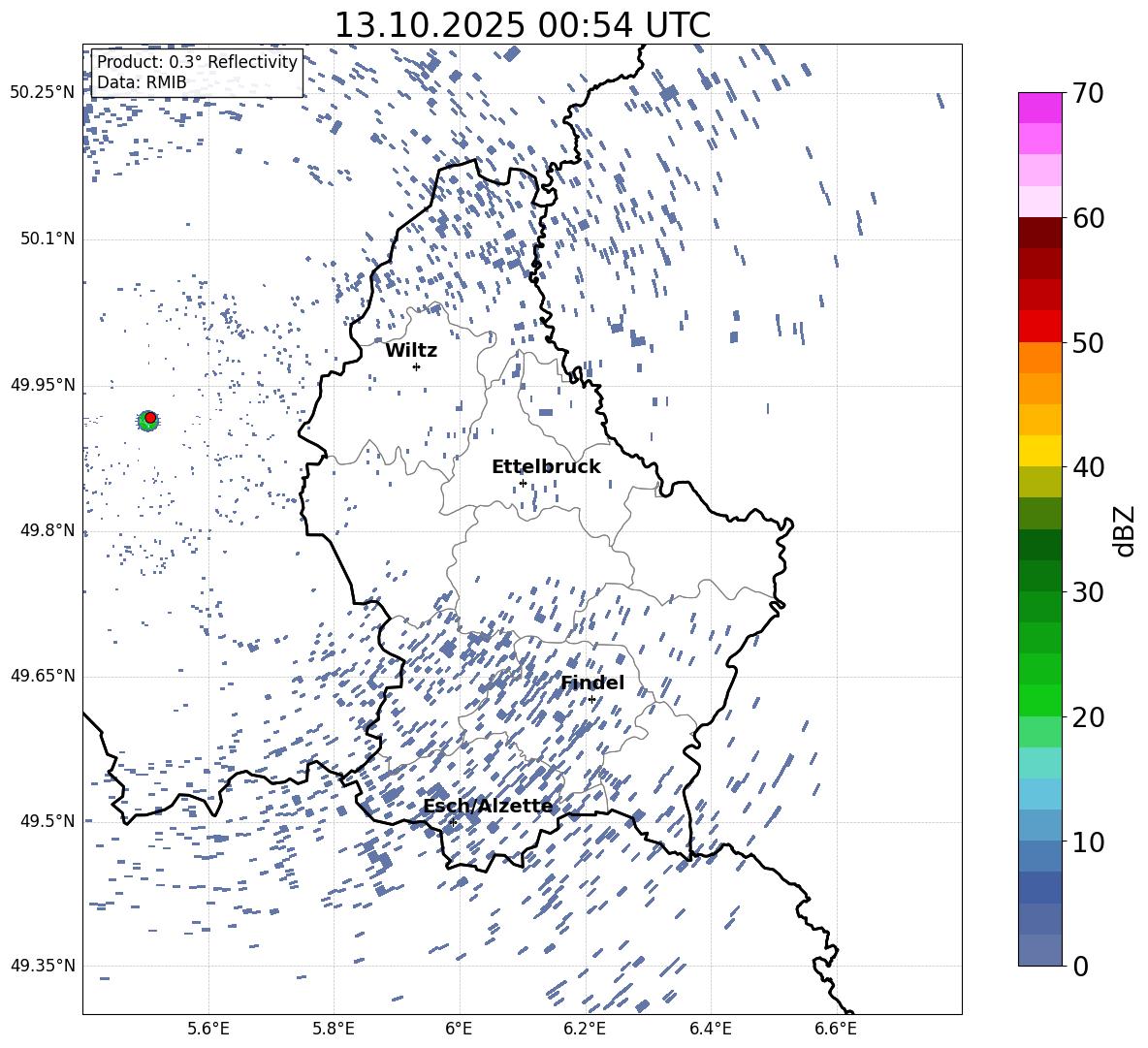Click the colorbar tick label 70

[1087, 94]
